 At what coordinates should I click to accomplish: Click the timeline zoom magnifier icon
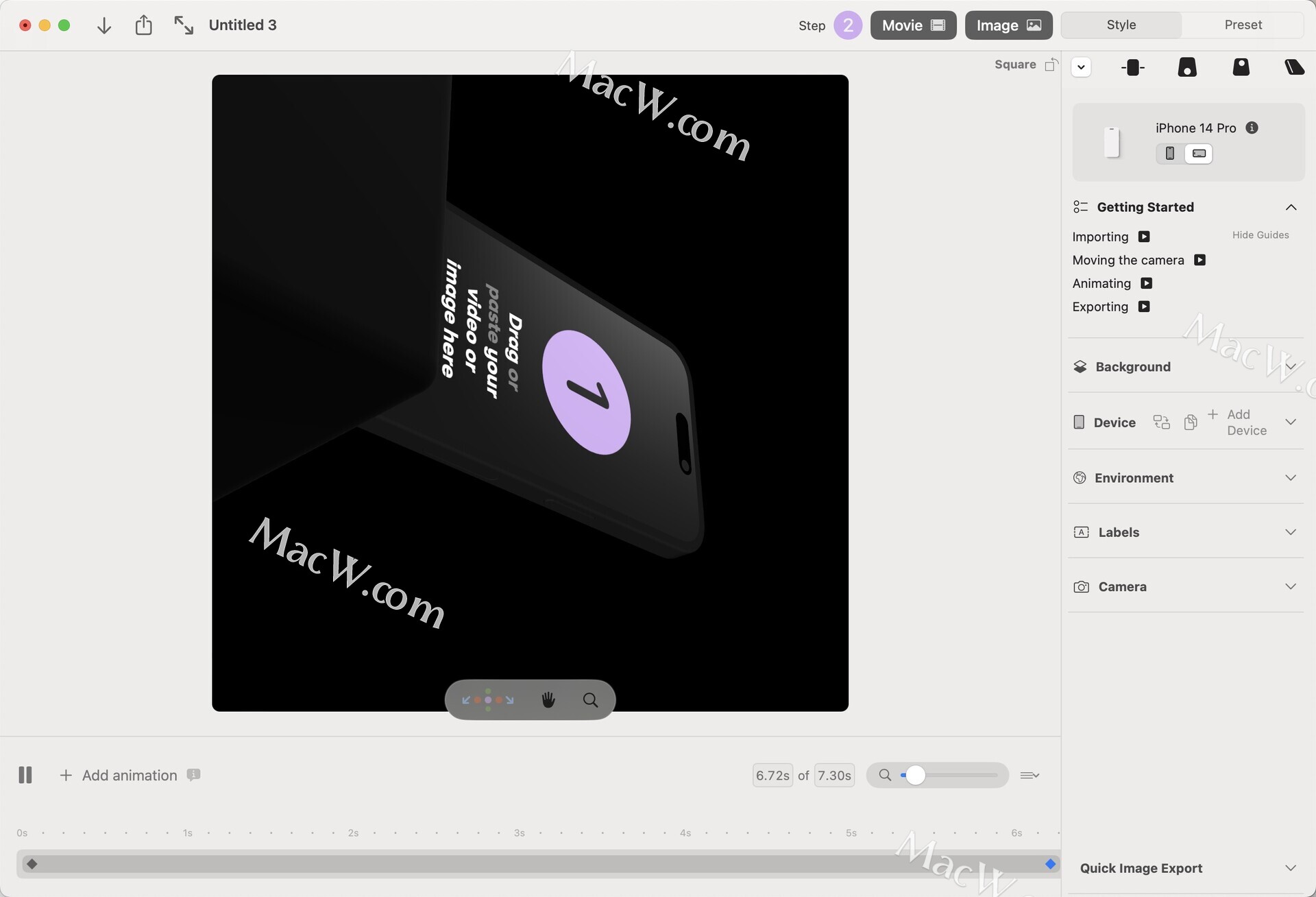pyautogui.click(x=885, y=776)
